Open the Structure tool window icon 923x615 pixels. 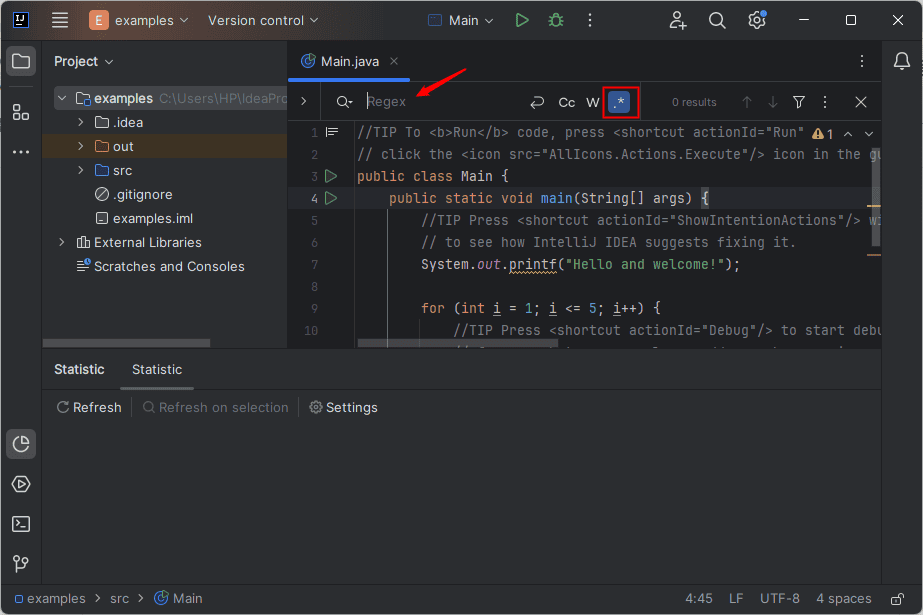tap(21, 112)
